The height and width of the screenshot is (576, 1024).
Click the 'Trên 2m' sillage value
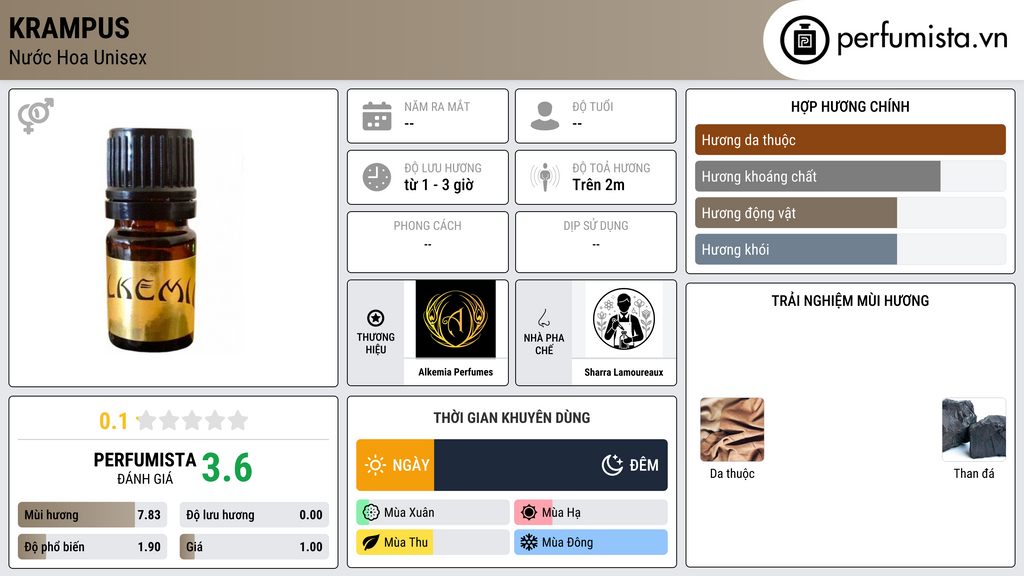(x=598, y=185)
